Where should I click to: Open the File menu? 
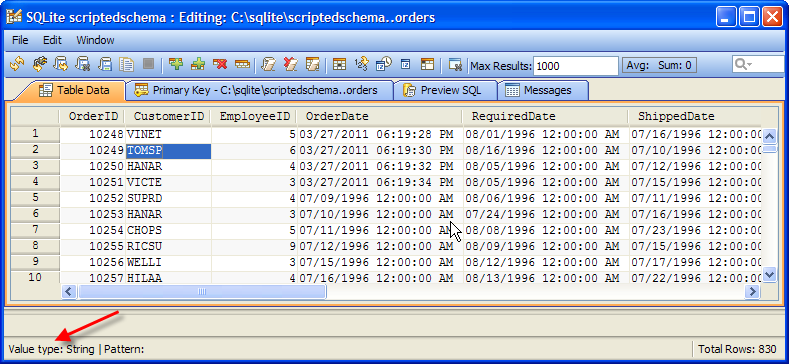point(20,40)
